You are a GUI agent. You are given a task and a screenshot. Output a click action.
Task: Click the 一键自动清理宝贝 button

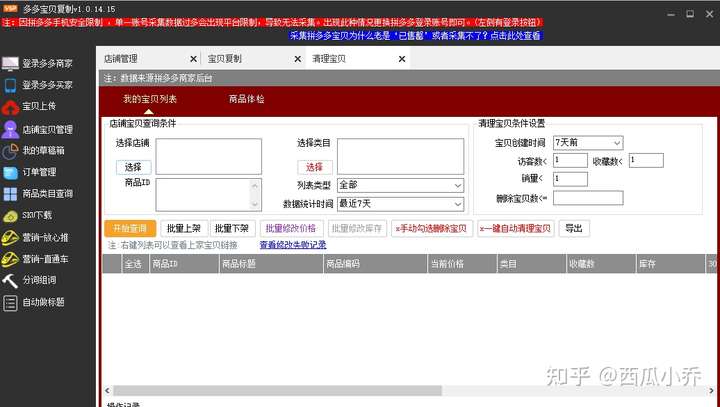(x=515, y=228)
